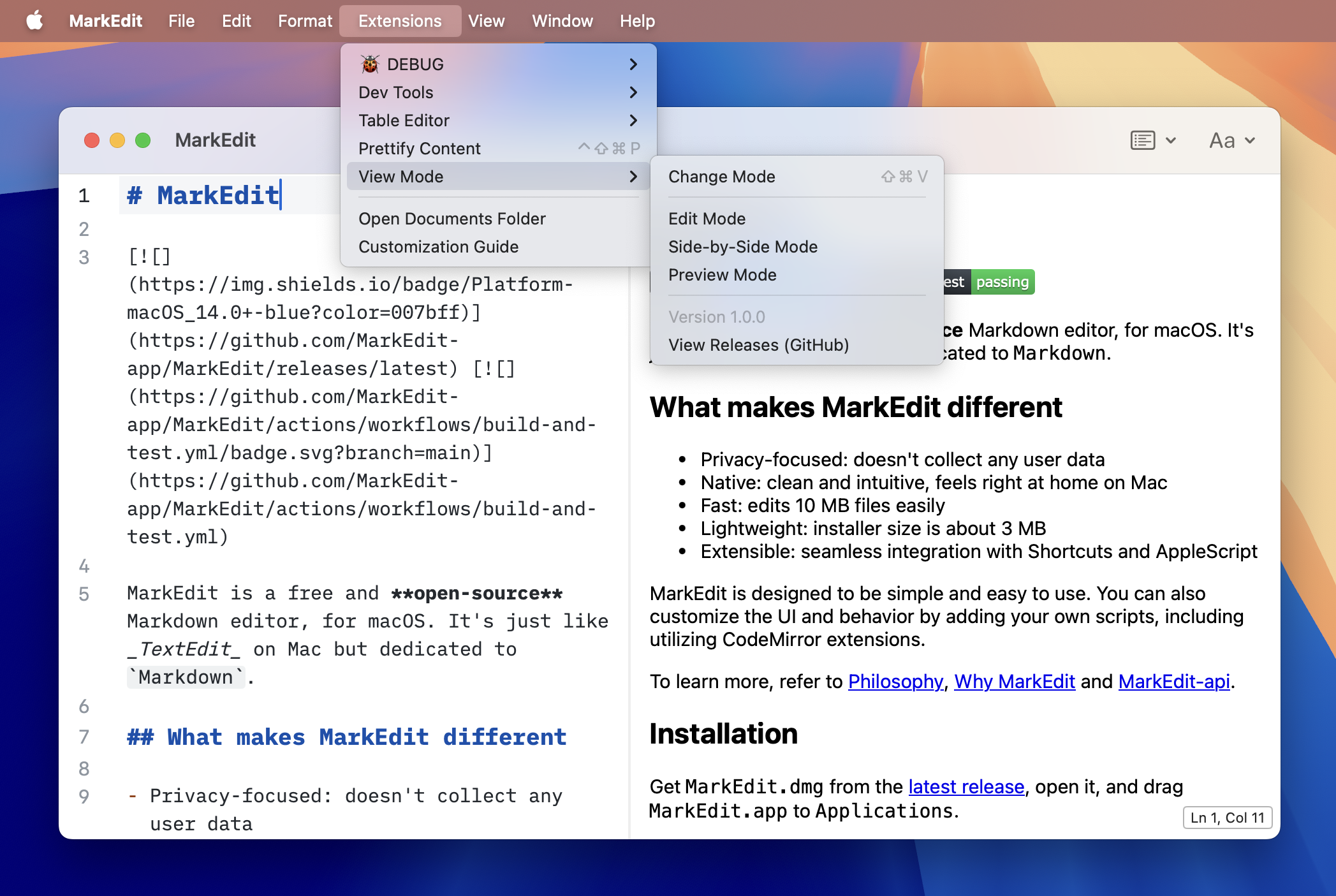The image size is (1336, 896).
Task: Select Side-by-Side Mode
Action: 743,247
